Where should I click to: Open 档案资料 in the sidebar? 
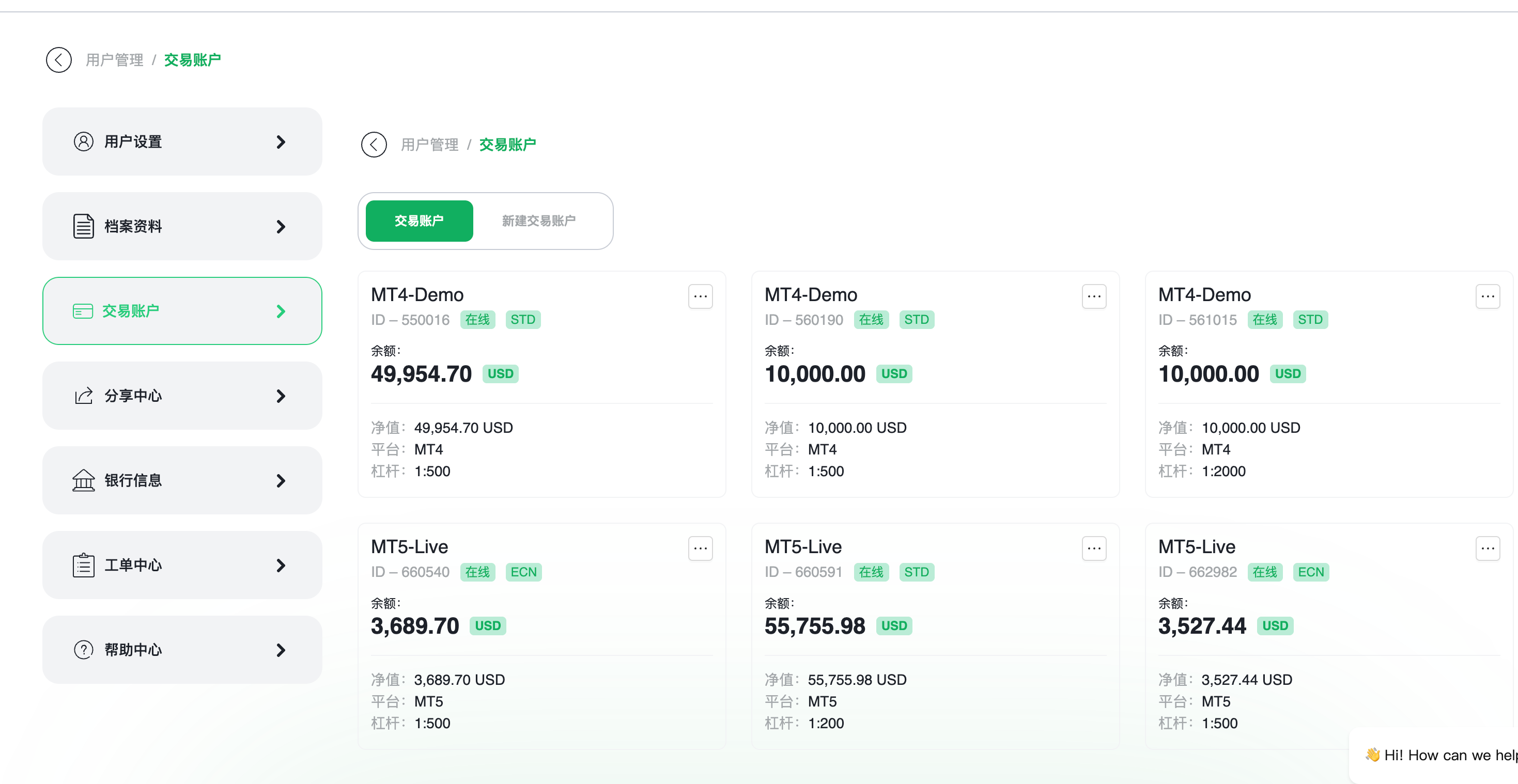182,226
